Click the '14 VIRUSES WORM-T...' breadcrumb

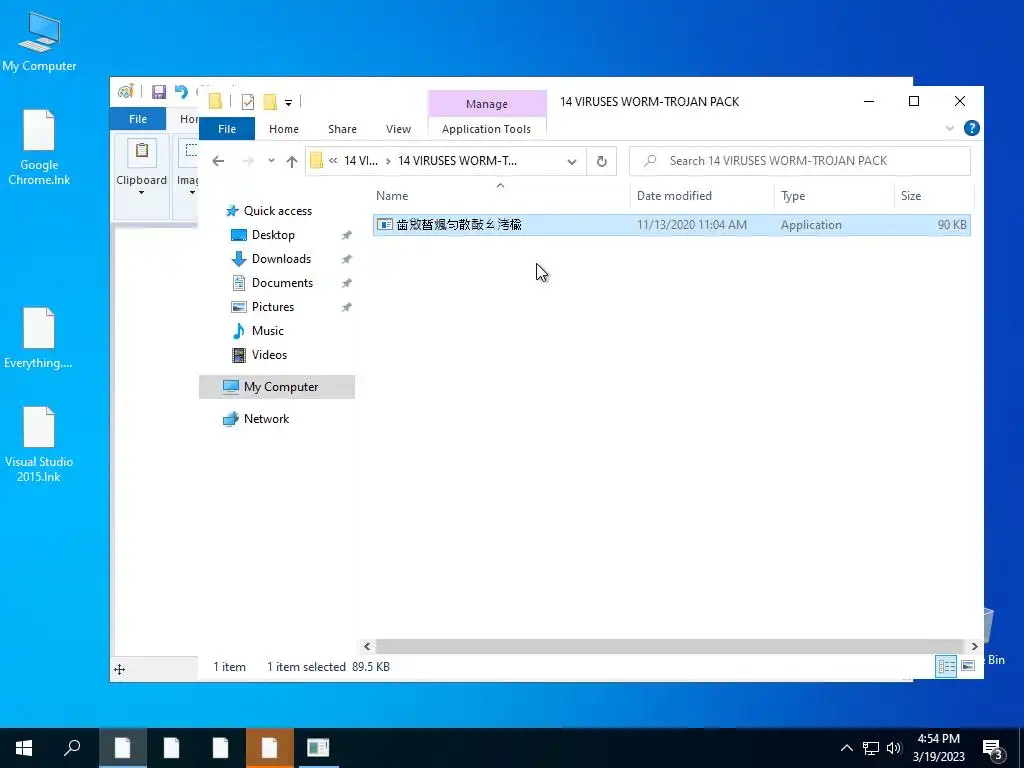457,161
